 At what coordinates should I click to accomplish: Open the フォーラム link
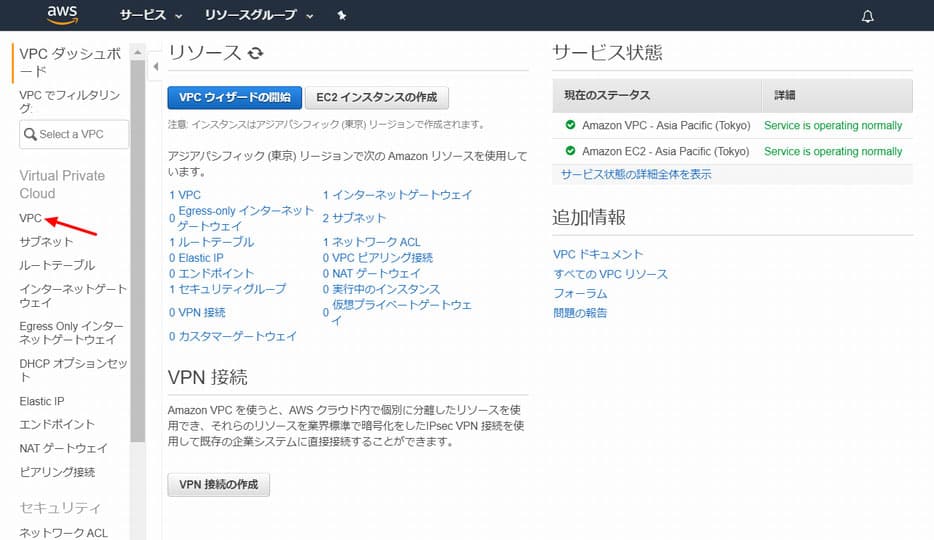[580, 294]
